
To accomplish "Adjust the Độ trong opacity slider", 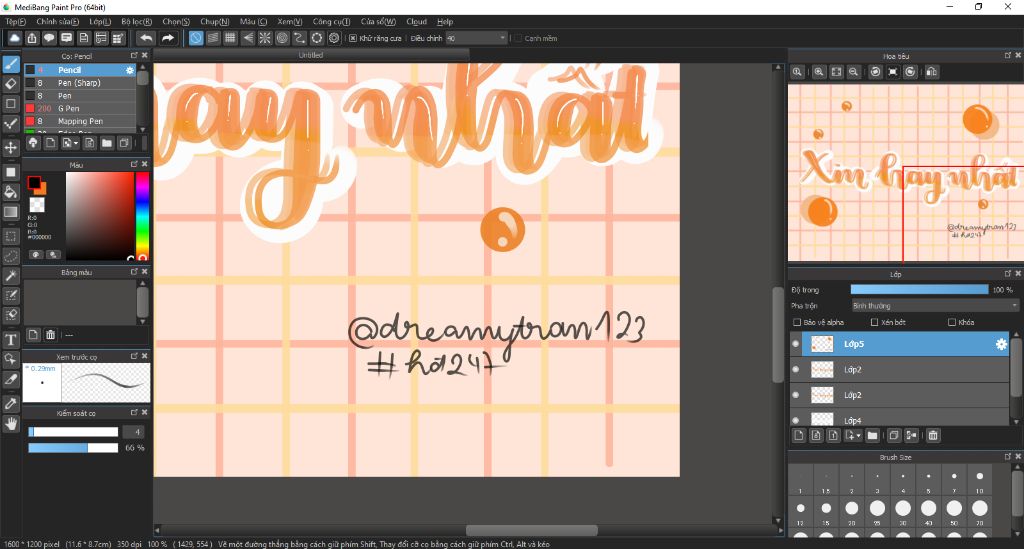I will (919, 289).
